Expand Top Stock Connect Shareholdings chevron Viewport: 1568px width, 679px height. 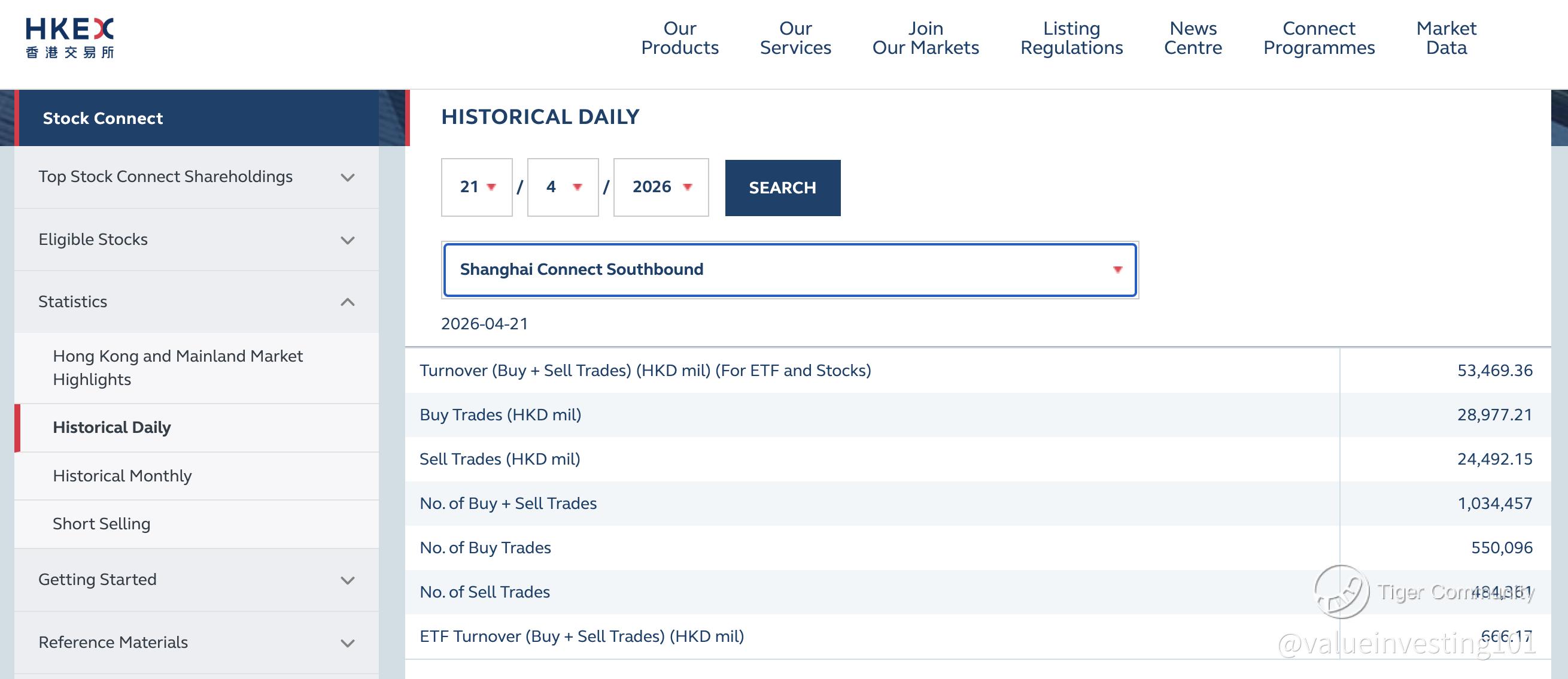tap(348, 177)
